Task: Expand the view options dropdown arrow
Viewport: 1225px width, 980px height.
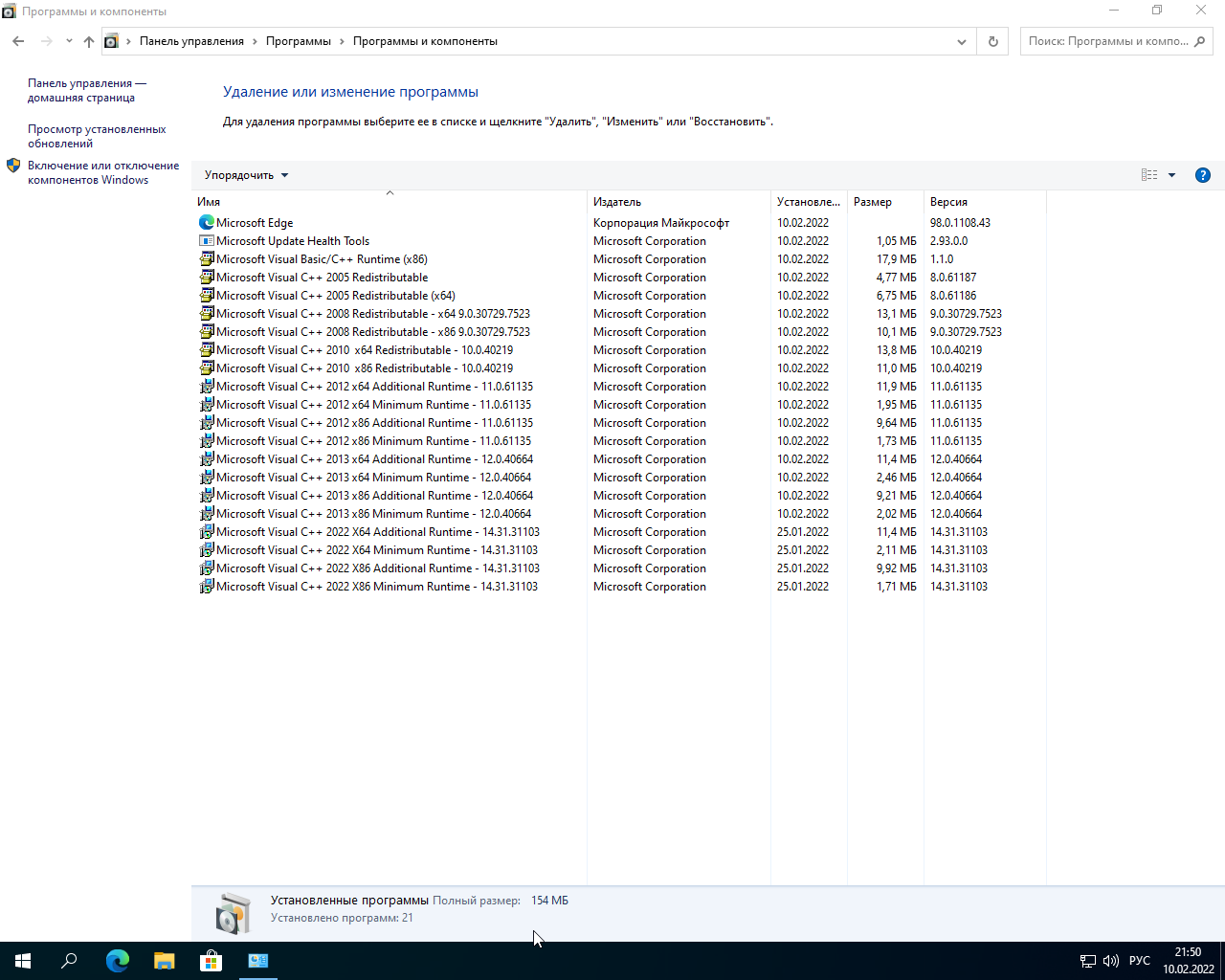Action: [1171, 175]
